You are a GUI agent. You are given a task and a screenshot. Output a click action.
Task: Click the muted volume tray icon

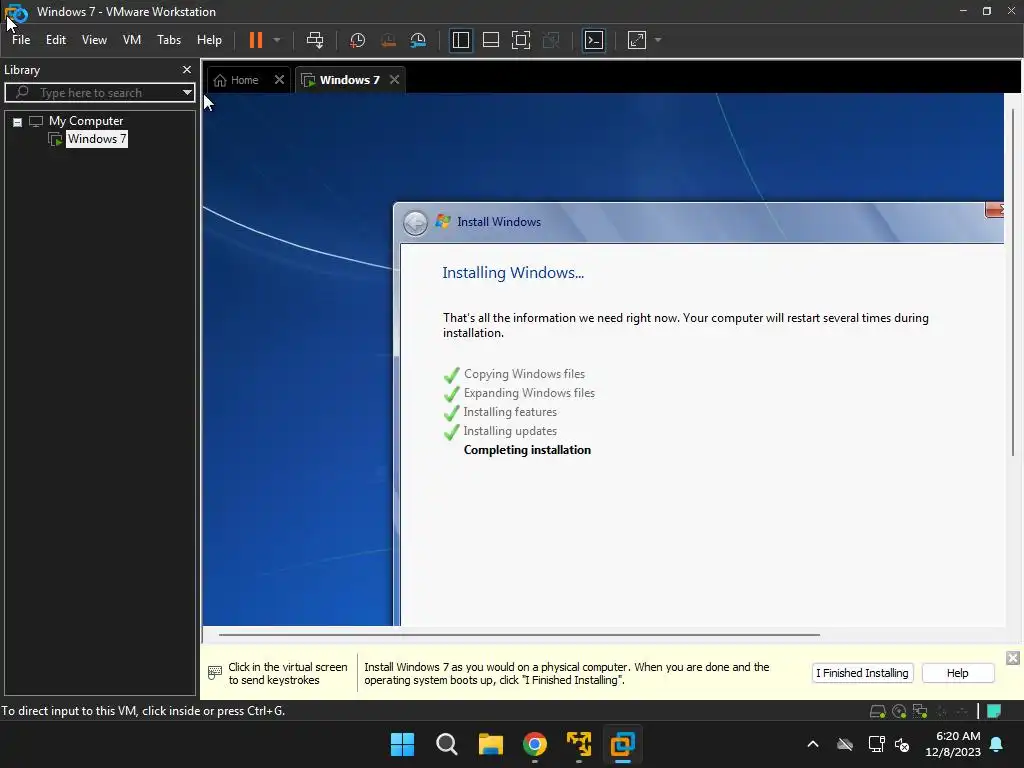click(902, 744)
